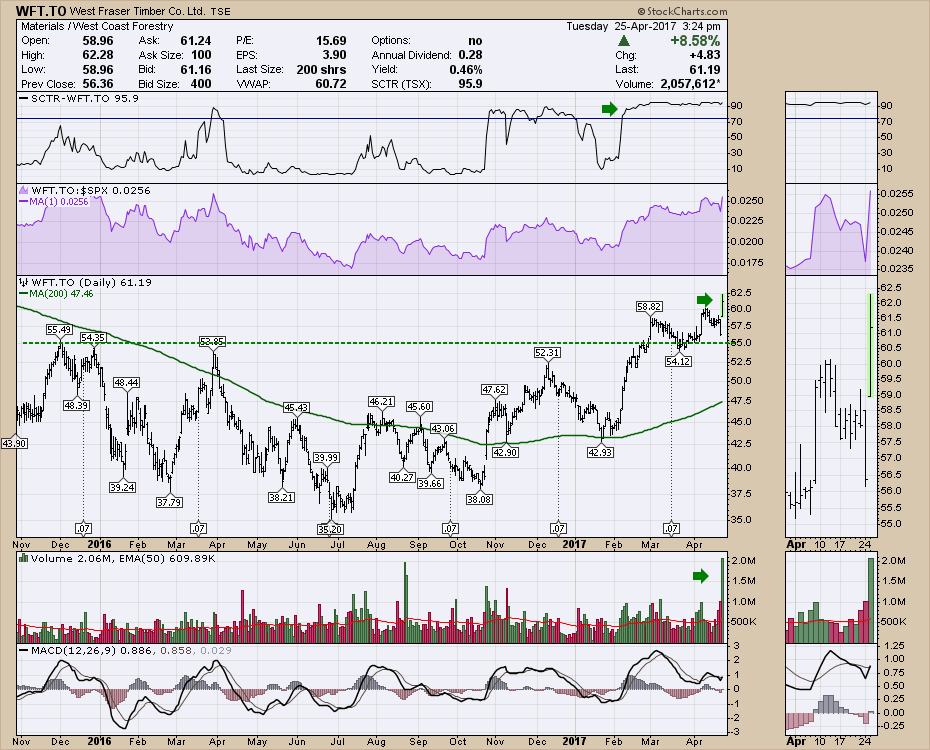Select the Bid value 61.16

196,70
